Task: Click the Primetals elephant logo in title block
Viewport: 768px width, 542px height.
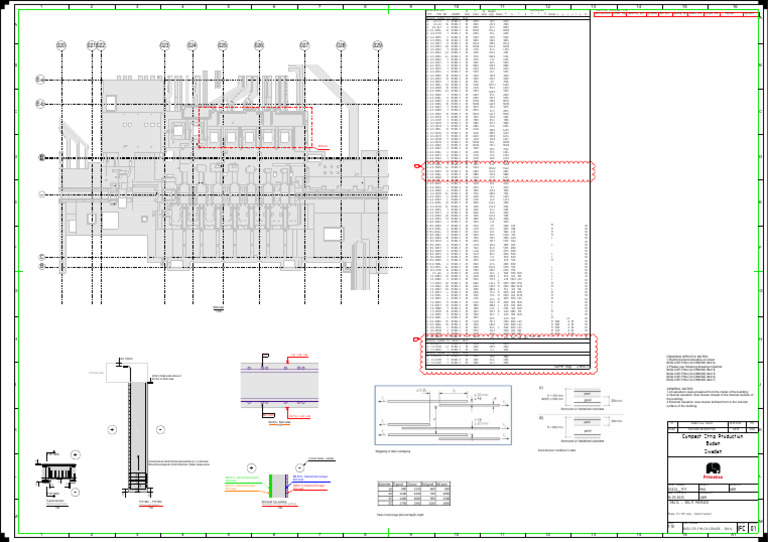Action: [713, 471]
